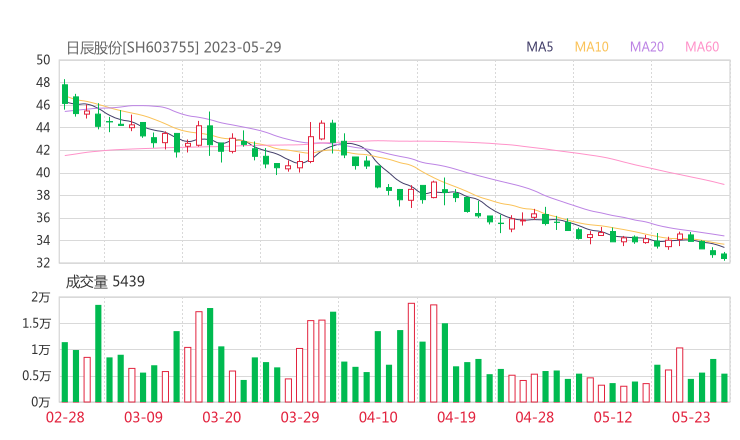Click the 48 price axis label
Image resolution: width=740 pixels, height=440 pixels.
pyautogui.click(x=43, y=83)
